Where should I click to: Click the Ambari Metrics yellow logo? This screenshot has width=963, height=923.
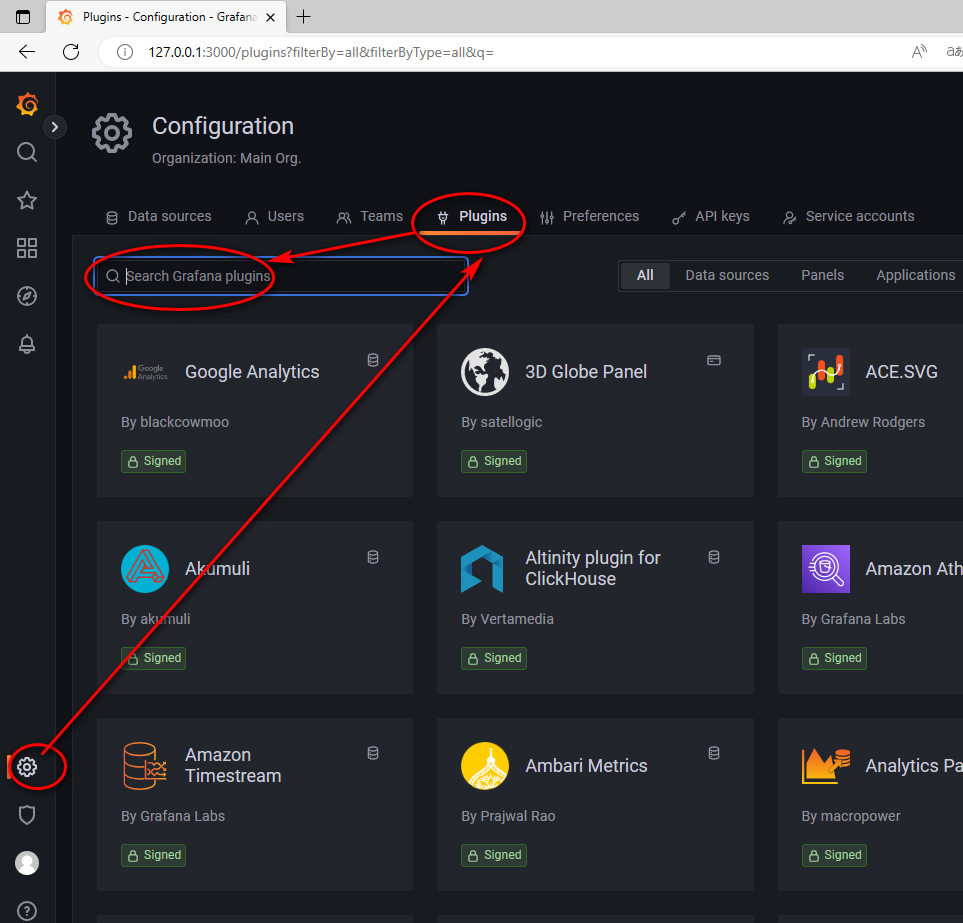[x=485, y=766]
